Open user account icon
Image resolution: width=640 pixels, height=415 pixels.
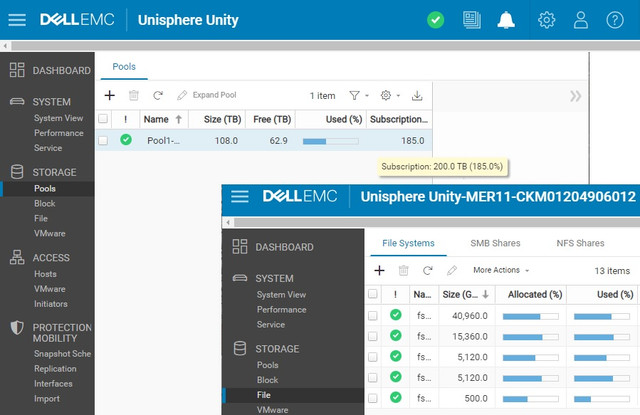(580, 20)
